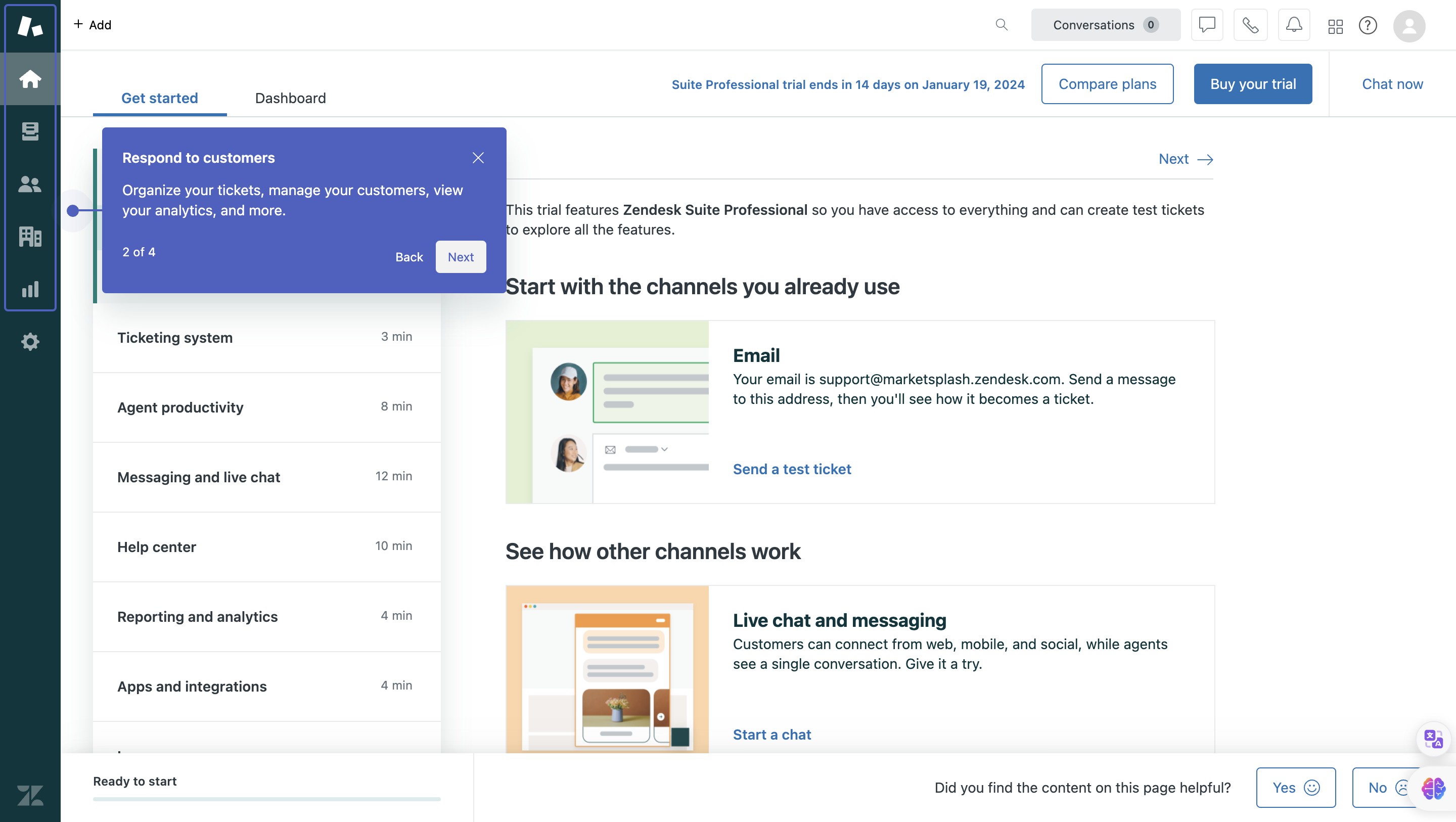Image resolution: width=1456 pixels, height=822 pixels.
Task: Open the Talk phone icon
Action: pos(1250,25)
